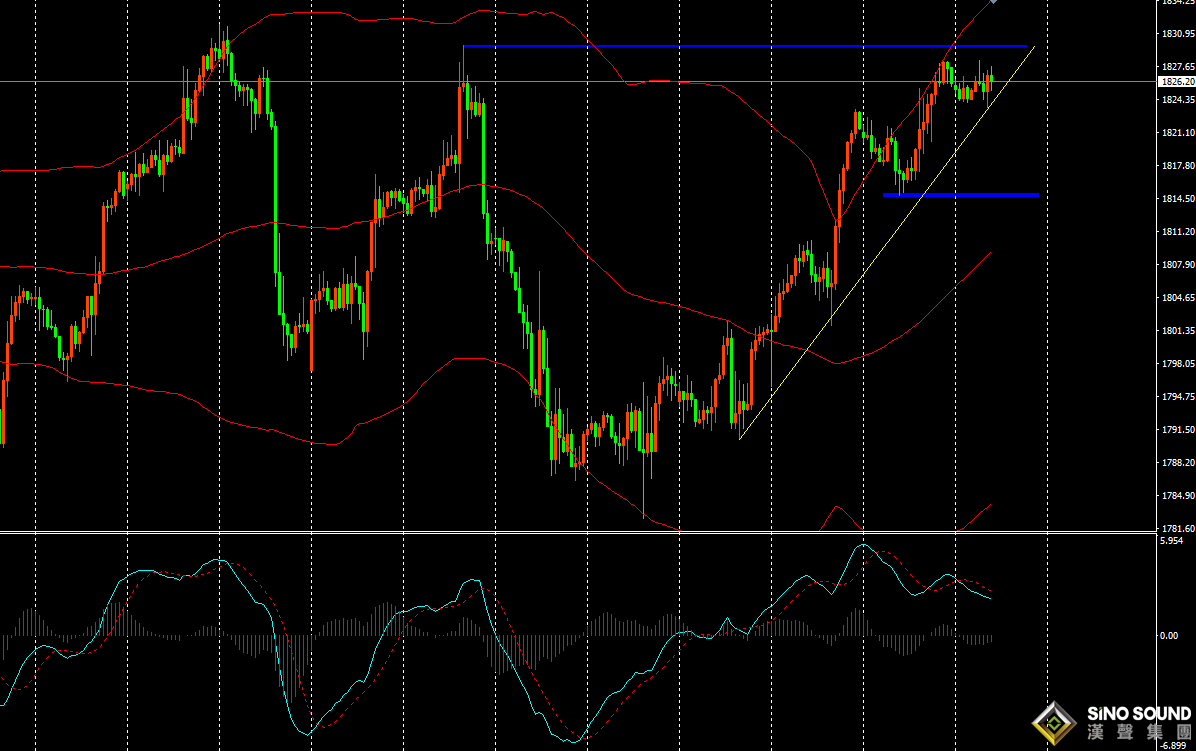Click the 1811.20 price axis label
The height and width of the screenshot is (751, 1196).
coord(1178,232)
